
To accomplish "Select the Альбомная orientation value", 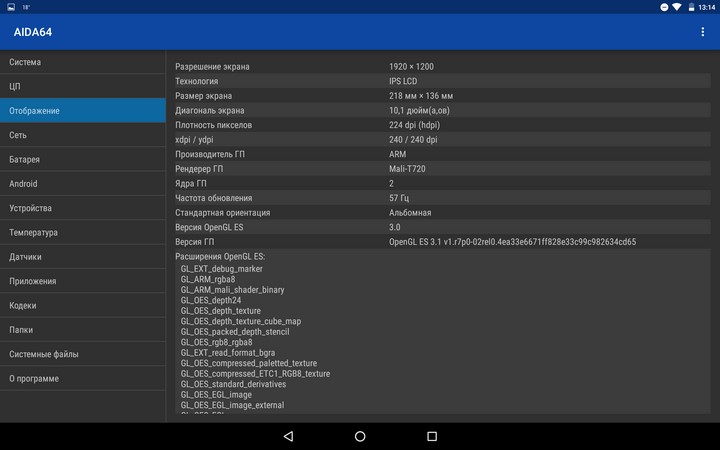I will (410, 213).
